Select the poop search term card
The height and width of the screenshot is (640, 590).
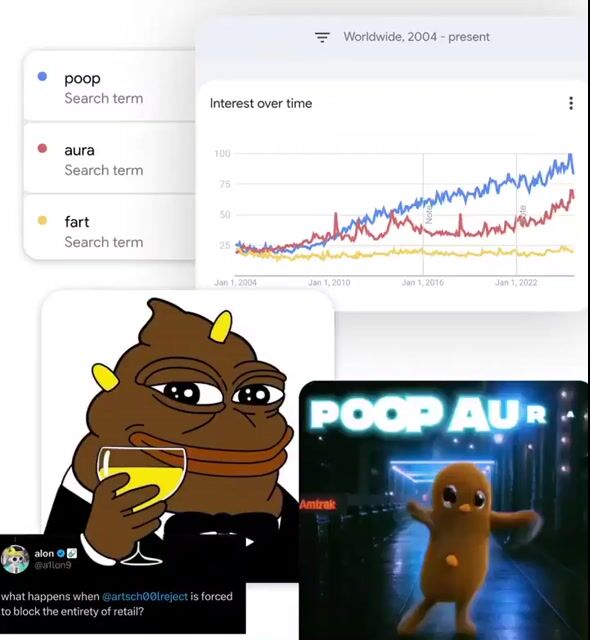pyautogui.click(x=109, y=86)
